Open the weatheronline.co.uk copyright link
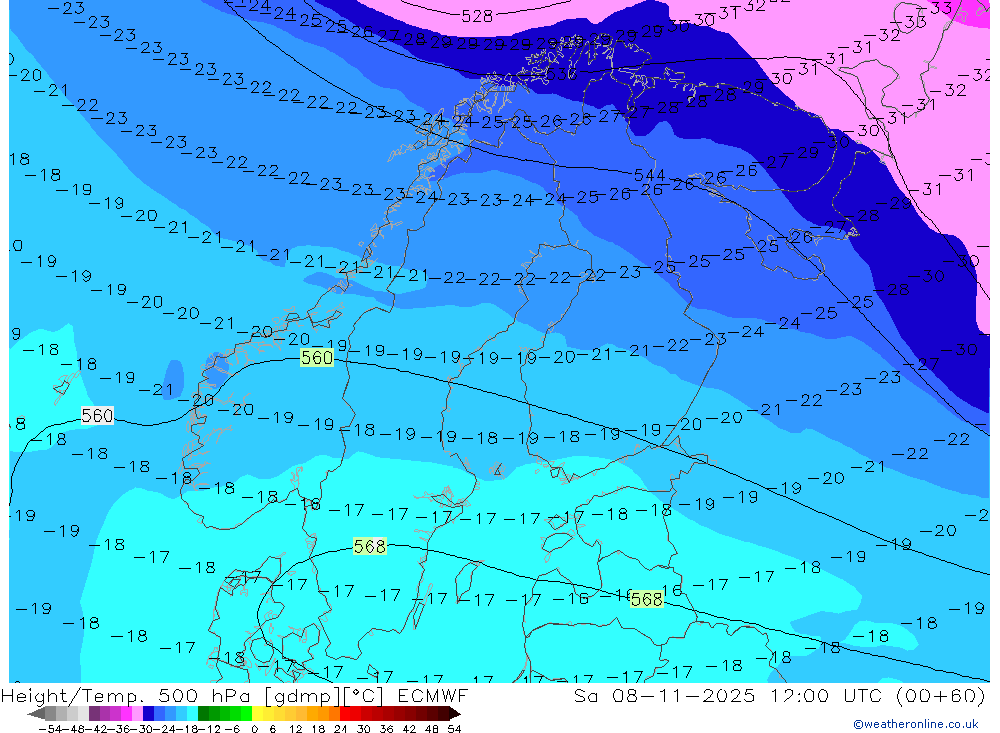Screen dimensions: 1000x733 point(915,724)
